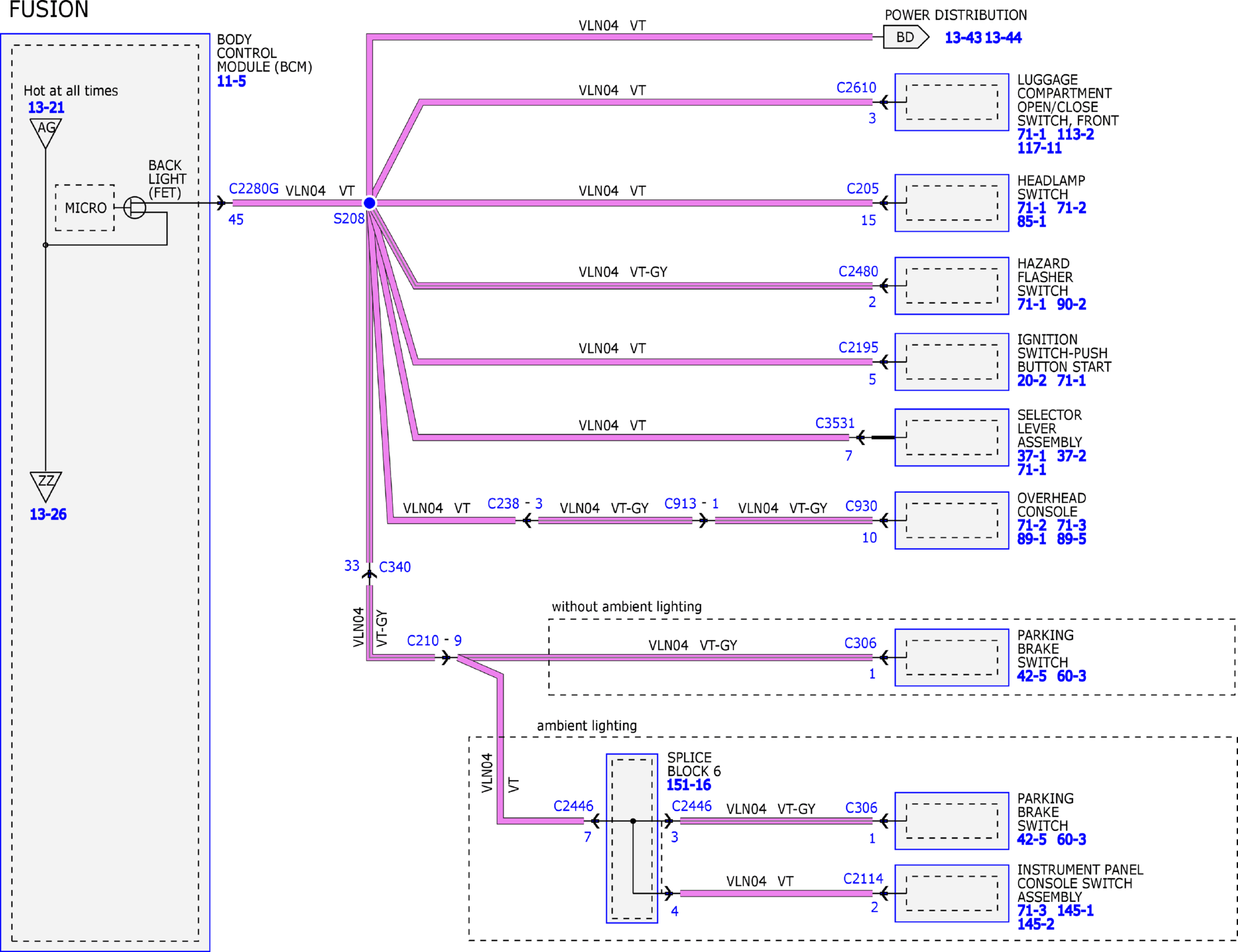This screenshot has width=1238, height=952.
Task: Select connector label C2480
Action: click(858, 271)
